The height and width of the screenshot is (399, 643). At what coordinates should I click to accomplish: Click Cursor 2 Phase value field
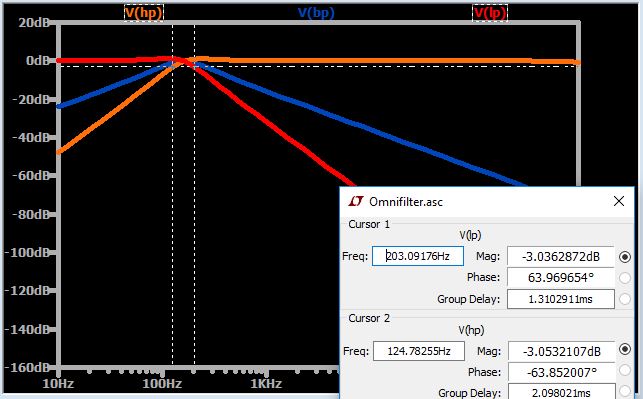pos(561,372)
